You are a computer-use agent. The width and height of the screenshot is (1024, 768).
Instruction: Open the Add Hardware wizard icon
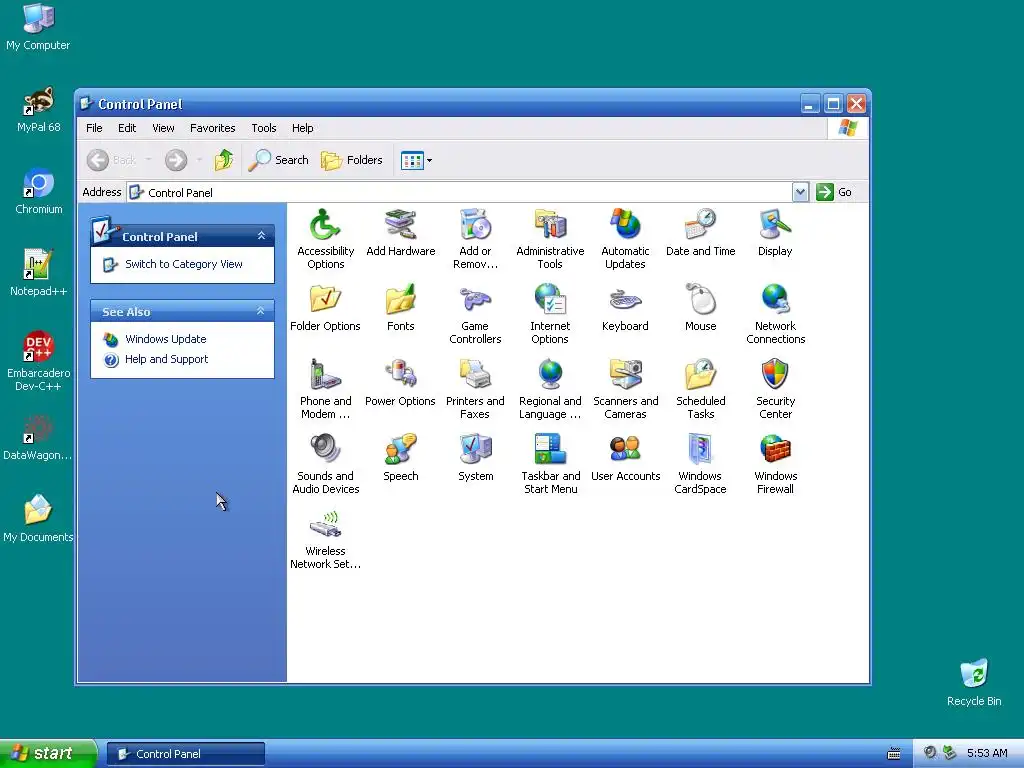point(400,232)
